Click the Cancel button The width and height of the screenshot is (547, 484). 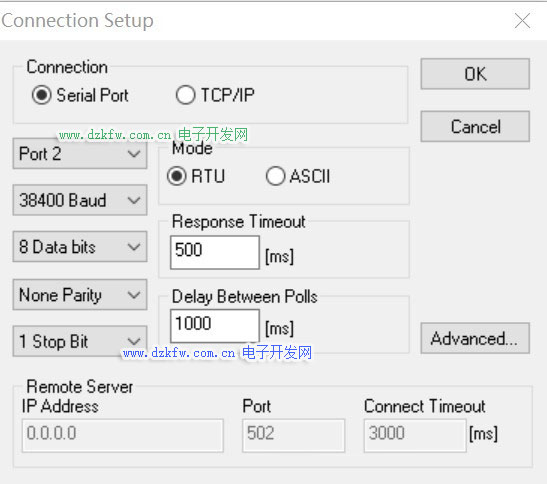click(475, 127)
